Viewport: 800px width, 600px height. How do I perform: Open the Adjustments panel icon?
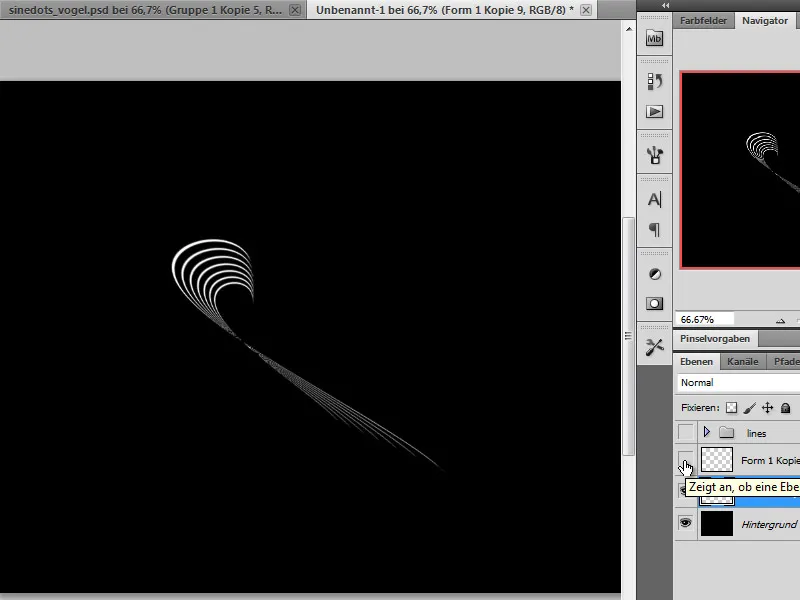point(655,274)
